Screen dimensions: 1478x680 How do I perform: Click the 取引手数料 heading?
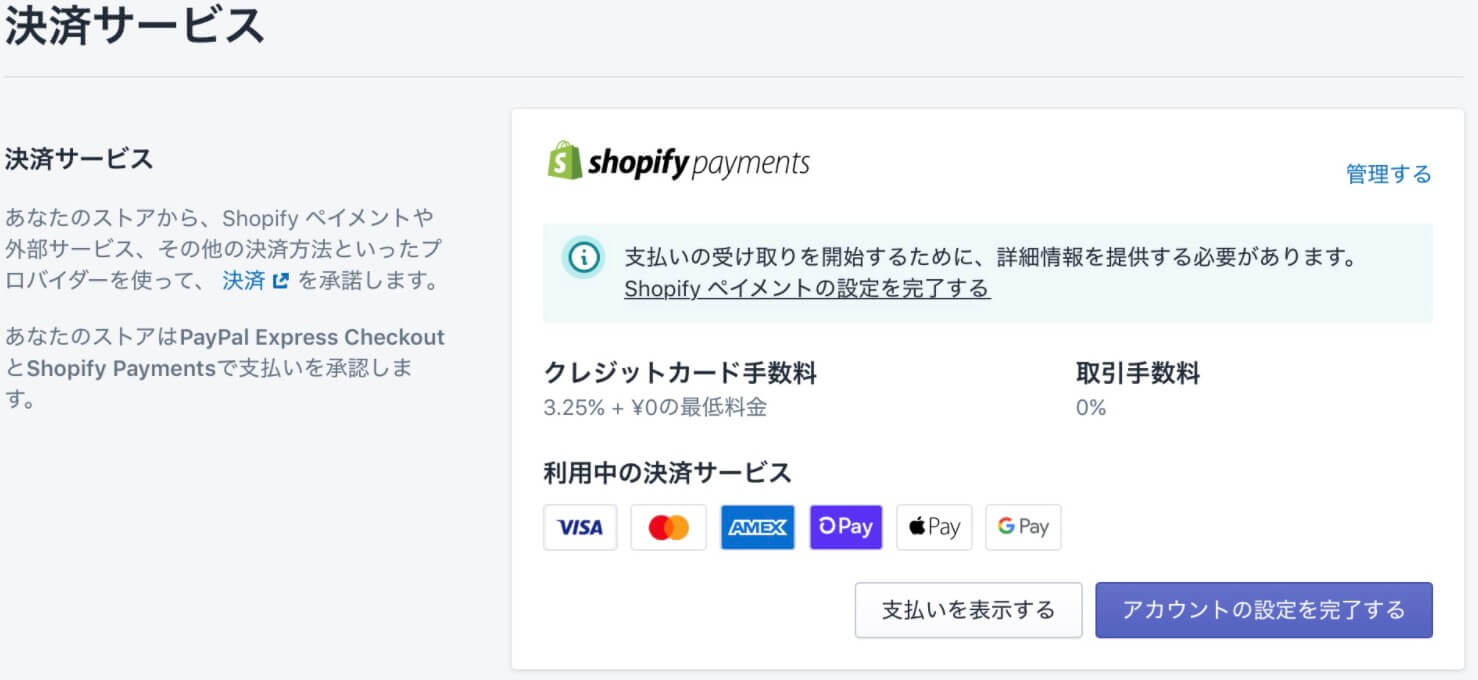[x=1137, y=373]
